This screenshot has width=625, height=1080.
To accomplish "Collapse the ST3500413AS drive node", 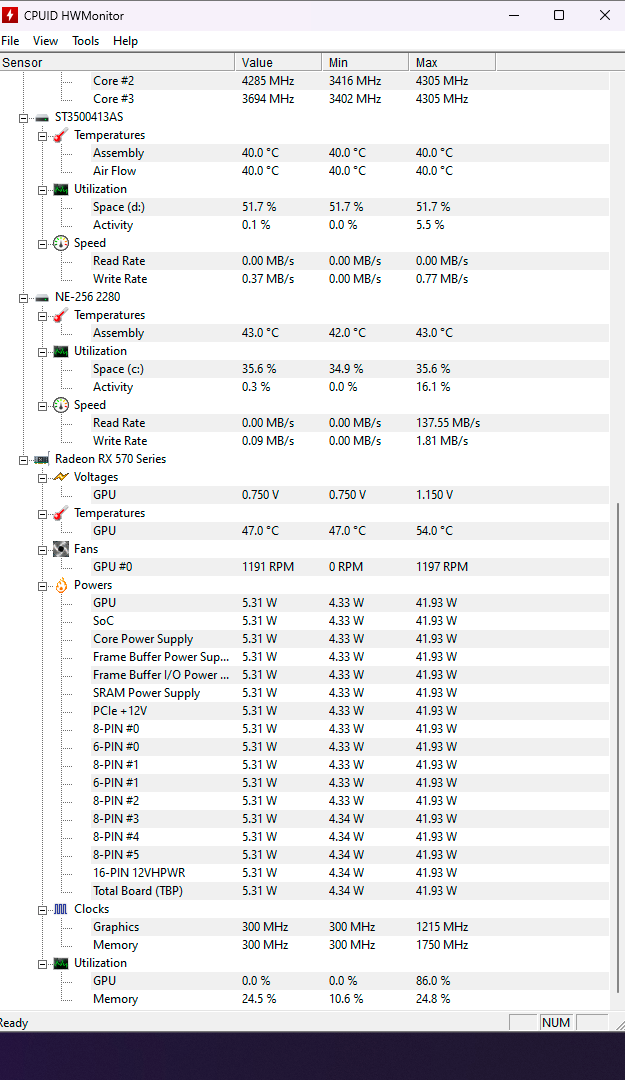I will coord(23,118).
